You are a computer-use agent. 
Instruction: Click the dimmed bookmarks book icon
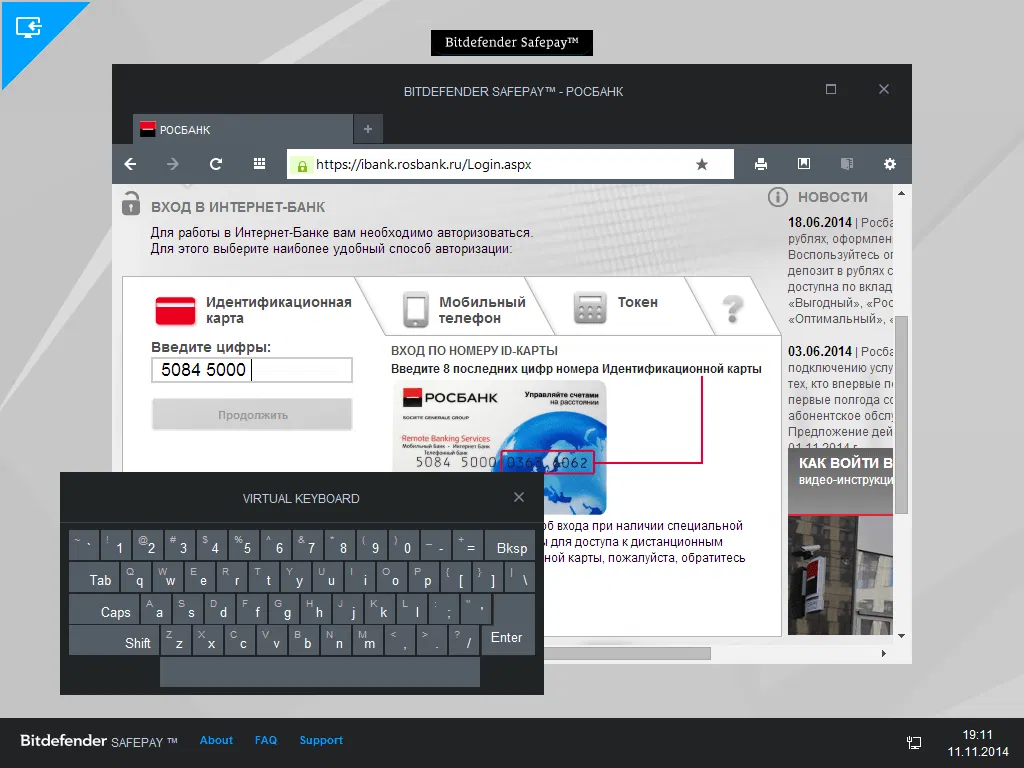847,163
